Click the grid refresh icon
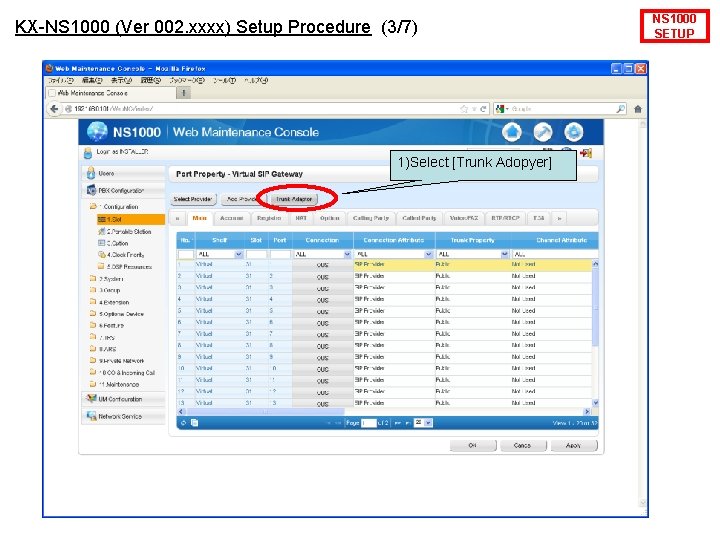The image size is (720, 540). pyautogui.click(x=183, y=423)
